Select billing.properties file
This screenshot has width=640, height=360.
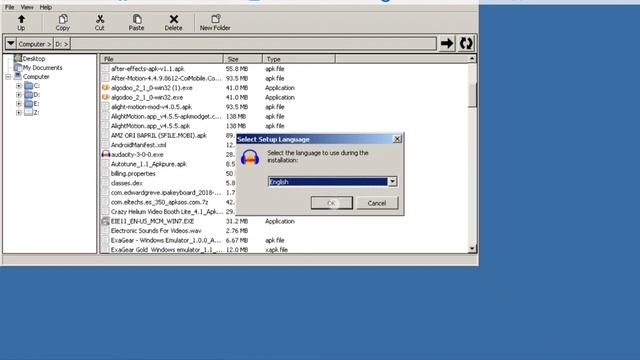(133, 173)
